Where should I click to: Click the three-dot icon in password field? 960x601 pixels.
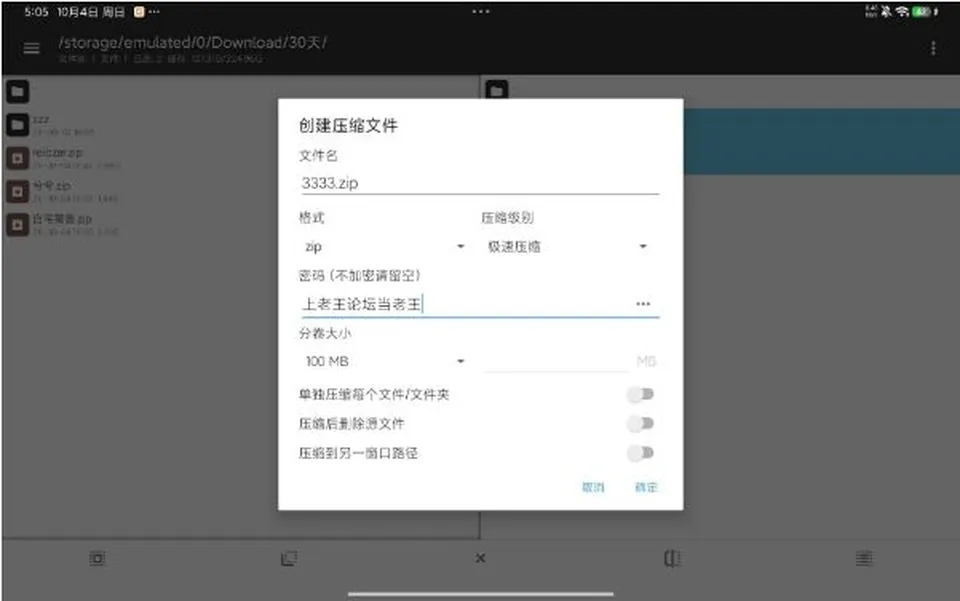coord(643,304)
